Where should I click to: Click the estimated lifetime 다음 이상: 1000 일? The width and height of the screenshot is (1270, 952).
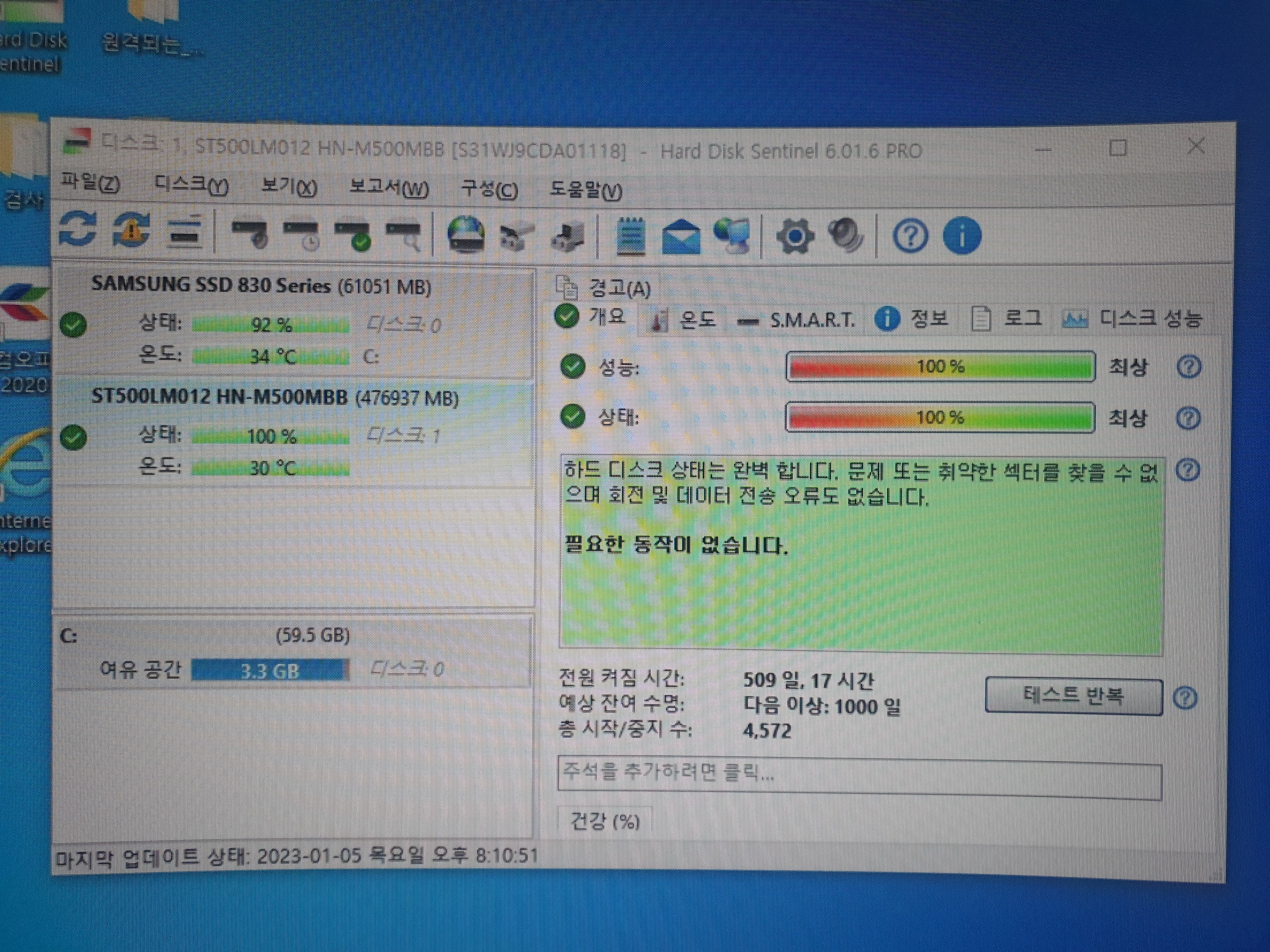[822, 706]
